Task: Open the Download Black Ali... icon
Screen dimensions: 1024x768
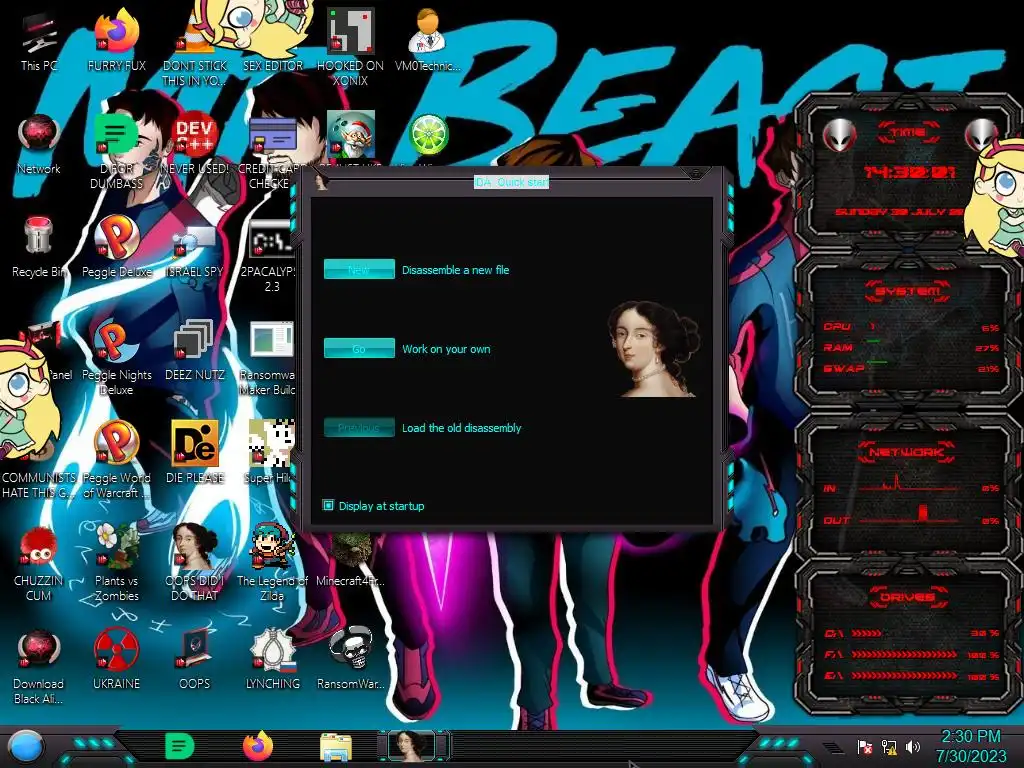Action: (x=39, y=667)
